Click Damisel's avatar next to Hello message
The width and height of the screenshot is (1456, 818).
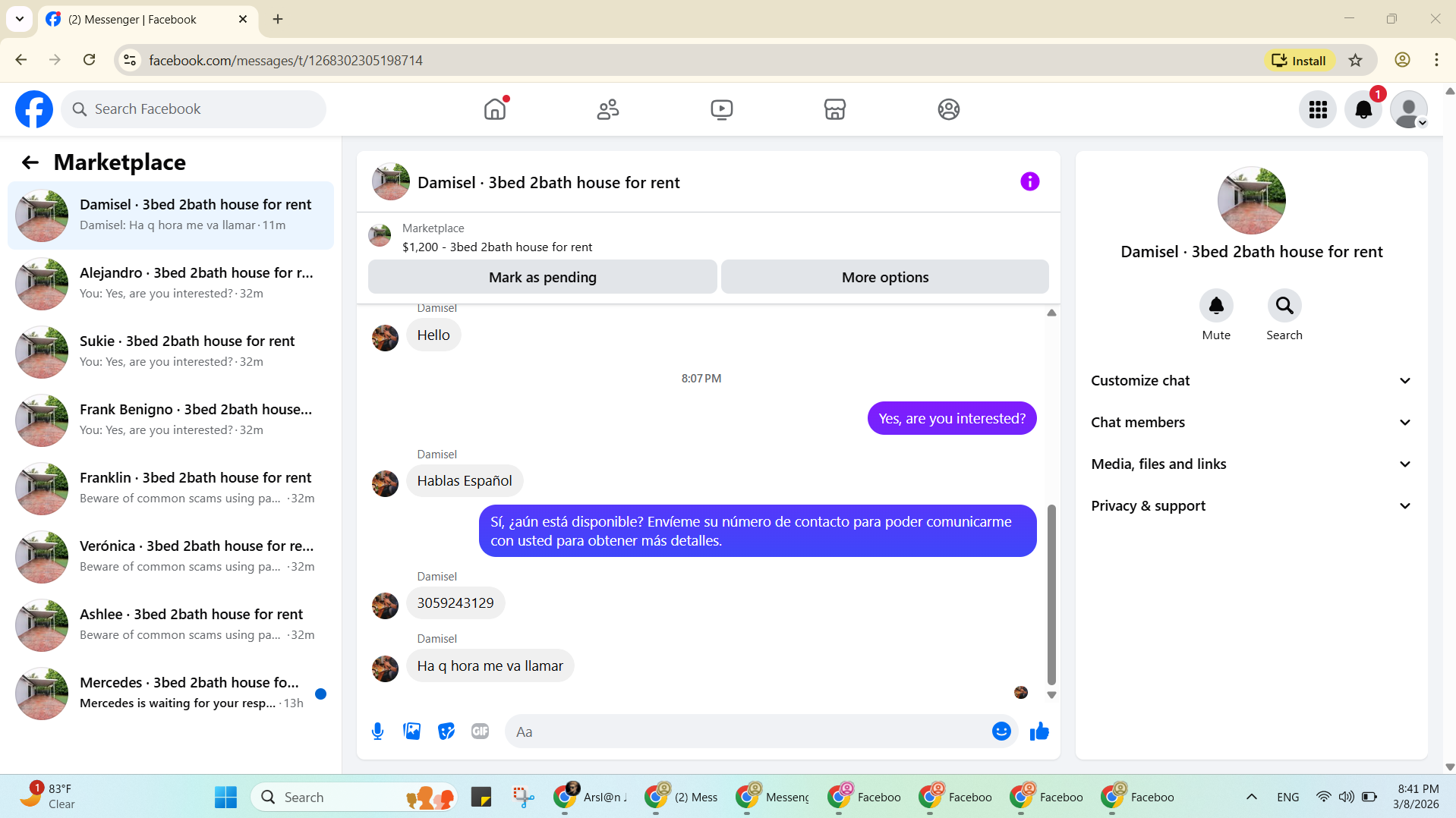(x=385, y=338)
